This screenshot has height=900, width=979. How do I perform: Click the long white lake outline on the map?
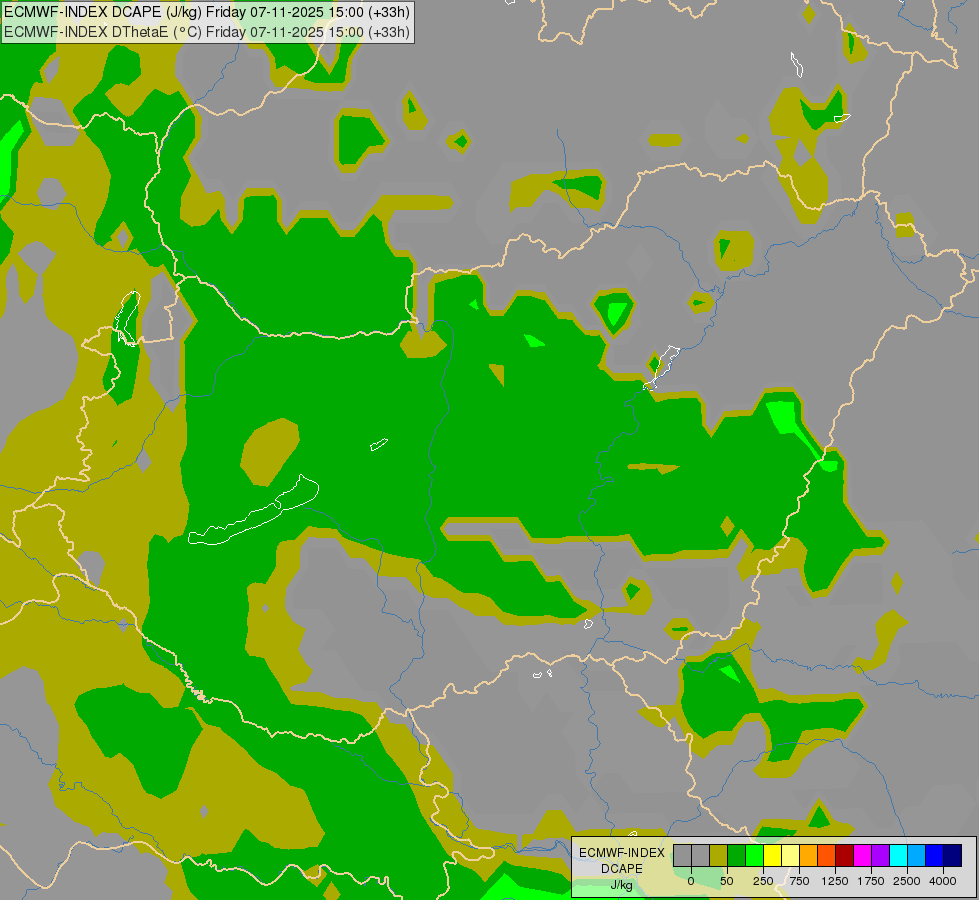tap(254, 510)
